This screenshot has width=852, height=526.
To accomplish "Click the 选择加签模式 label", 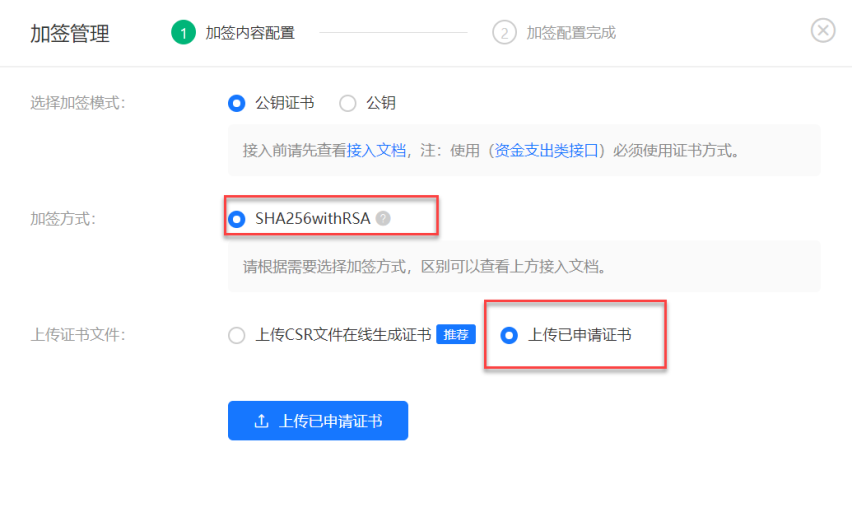I will coord(78,103).
